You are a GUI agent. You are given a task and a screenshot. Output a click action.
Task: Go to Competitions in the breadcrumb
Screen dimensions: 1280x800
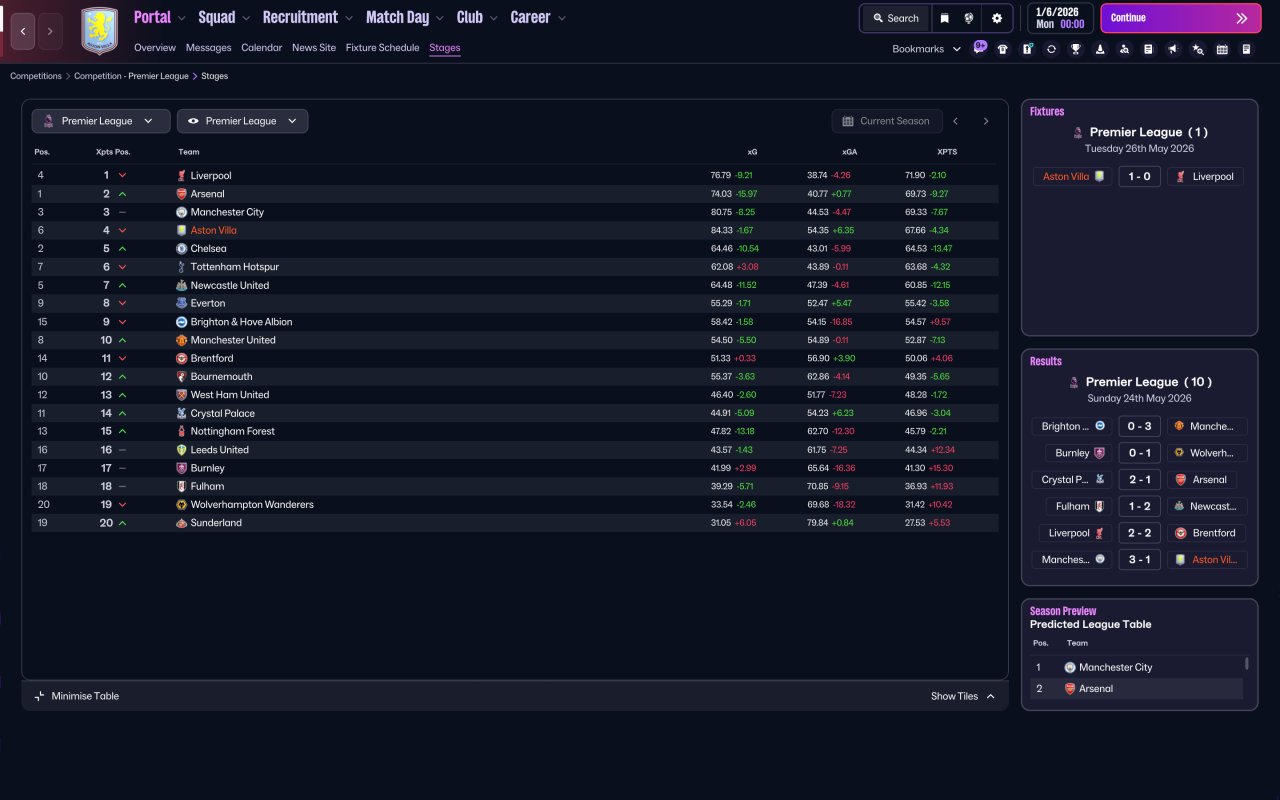pos(36,76)
